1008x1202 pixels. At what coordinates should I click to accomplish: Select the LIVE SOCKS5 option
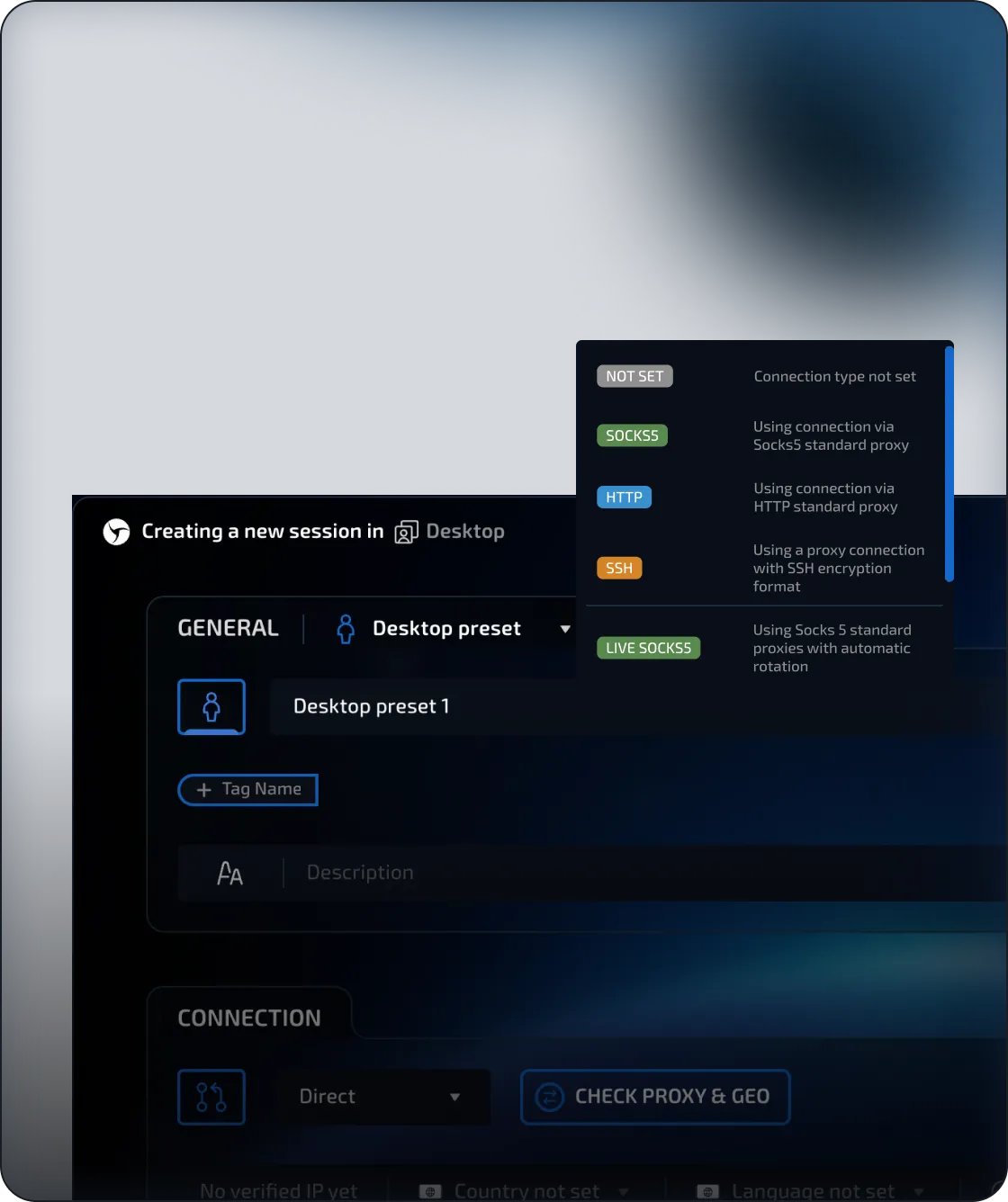point(648,648)
